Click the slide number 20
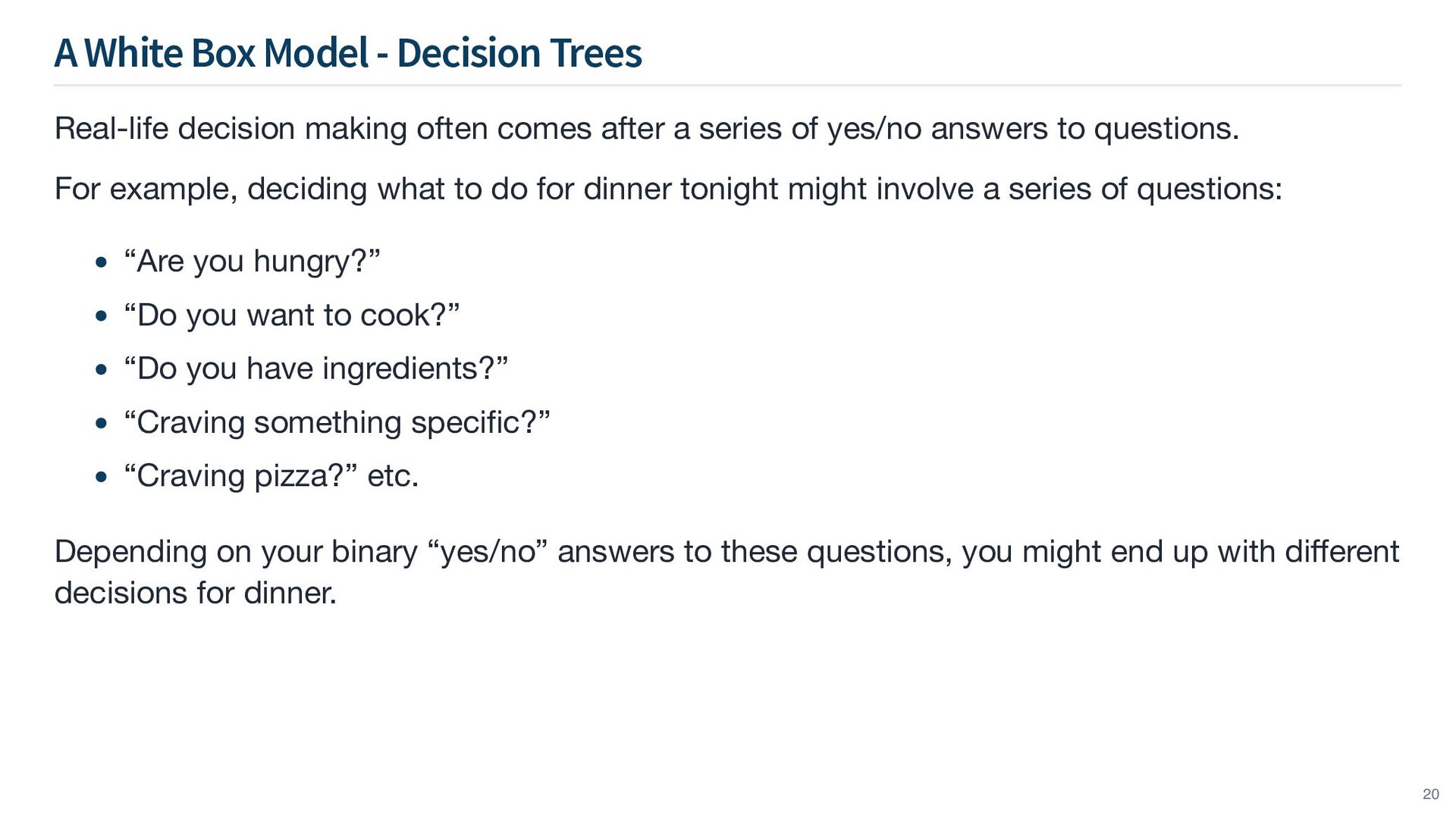Image resolution: width=1456 pixels, height=818 pixels. (1430, 794)
